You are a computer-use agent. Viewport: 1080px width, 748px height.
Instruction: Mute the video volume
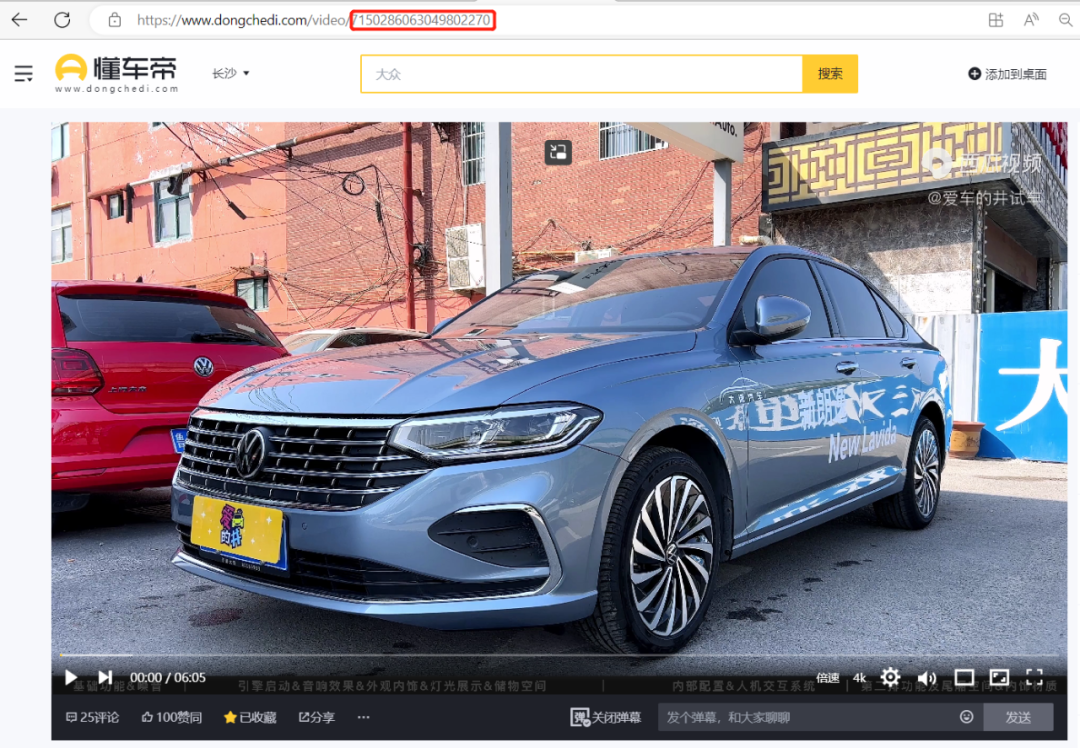pyautogui.click(x=927, y=678)
